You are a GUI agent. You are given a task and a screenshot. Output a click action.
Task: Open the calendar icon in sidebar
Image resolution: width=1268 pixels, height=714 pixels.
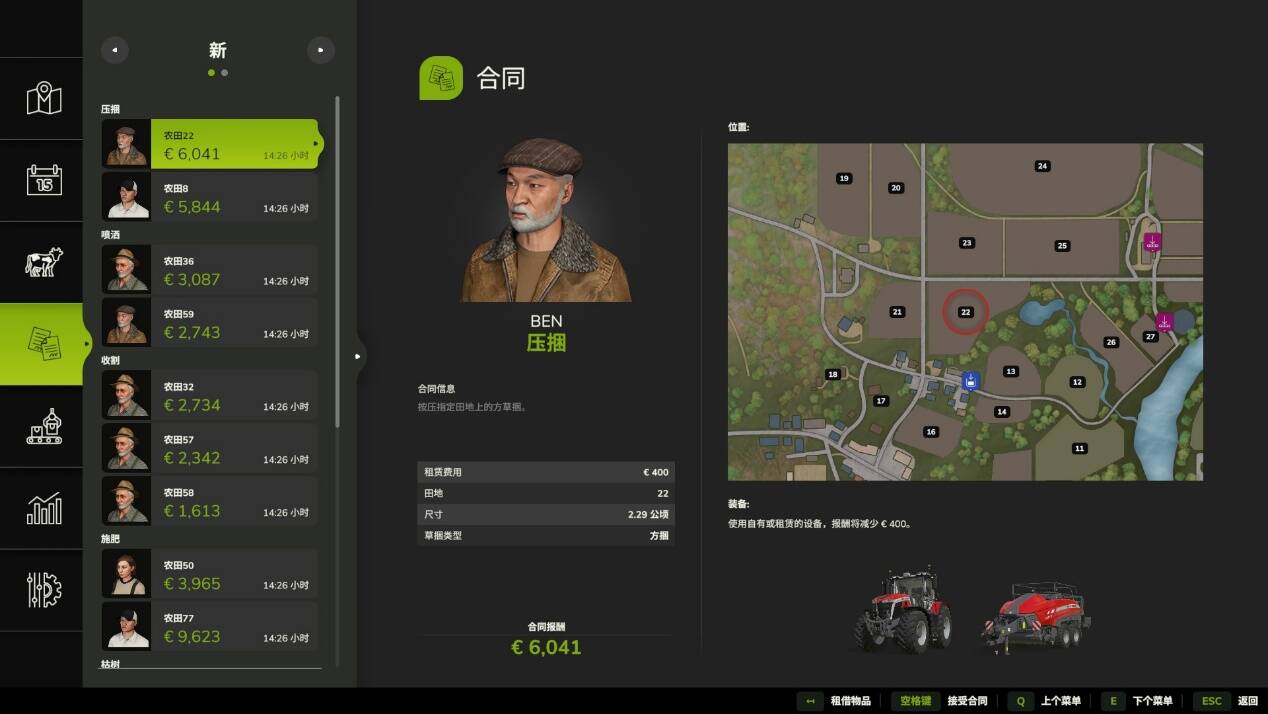point(43,181)
